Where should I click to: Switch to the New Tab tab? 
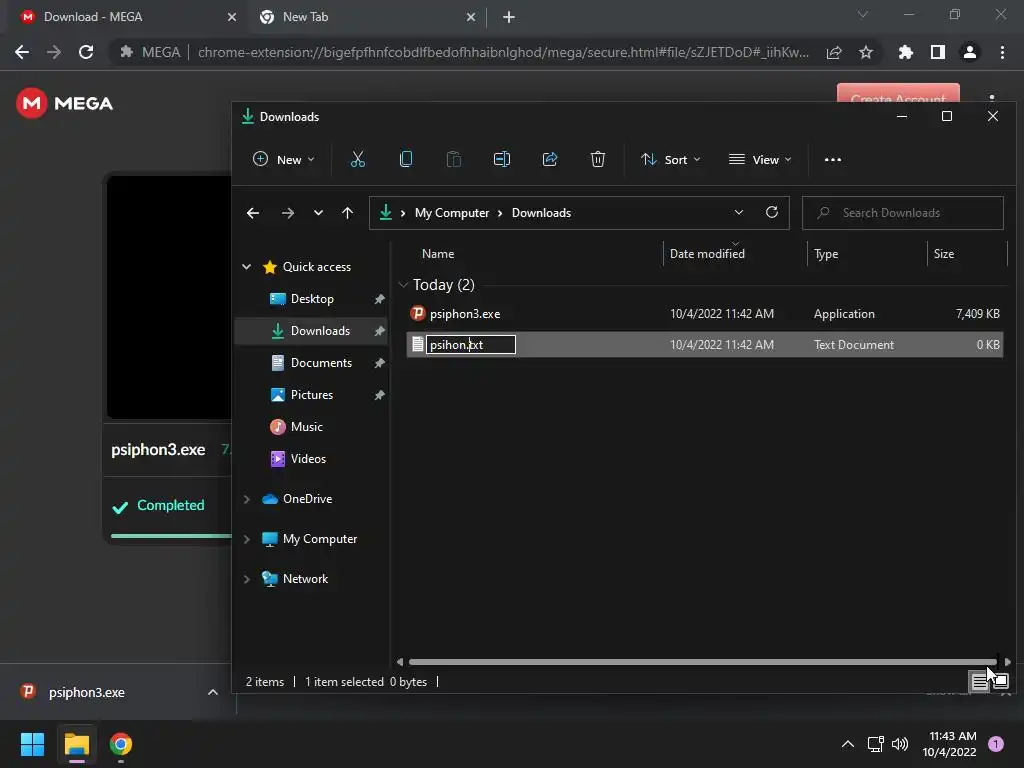pos(368,17)
